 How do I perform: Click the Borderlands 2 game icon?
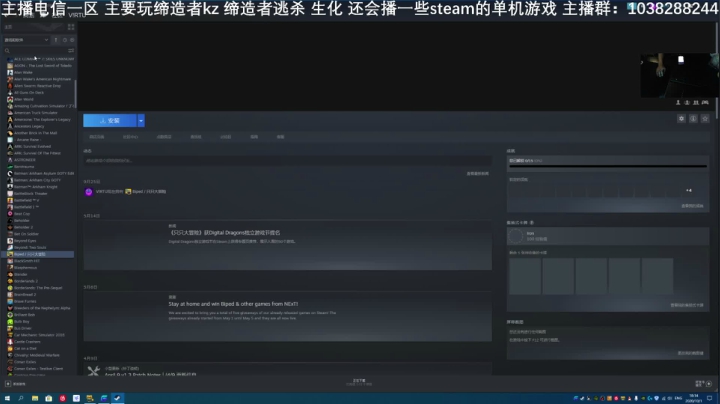(10, 281)
